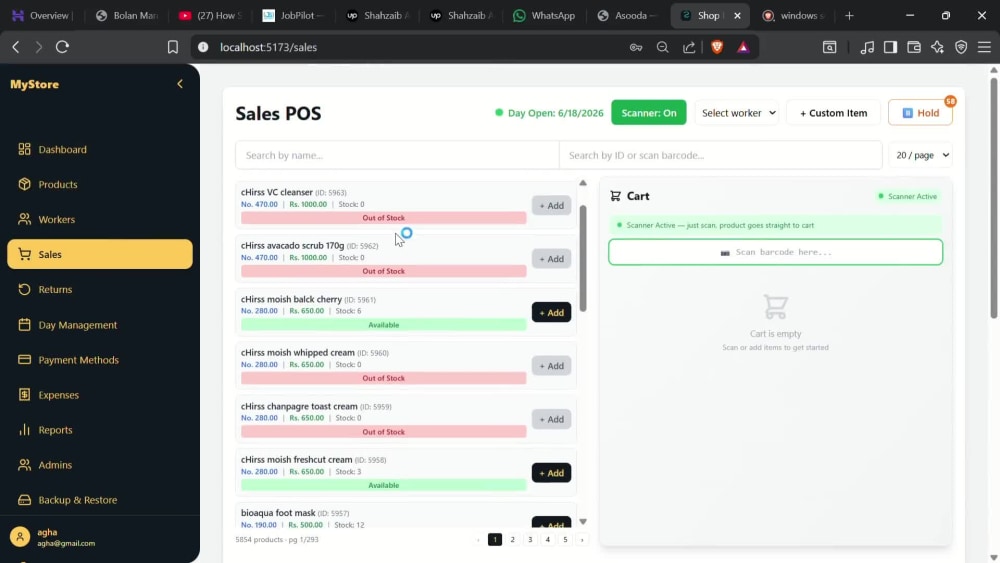Click the Expenses receipt icon
The height and width of the screenshot is (563, 1000).
pos(24,395)
